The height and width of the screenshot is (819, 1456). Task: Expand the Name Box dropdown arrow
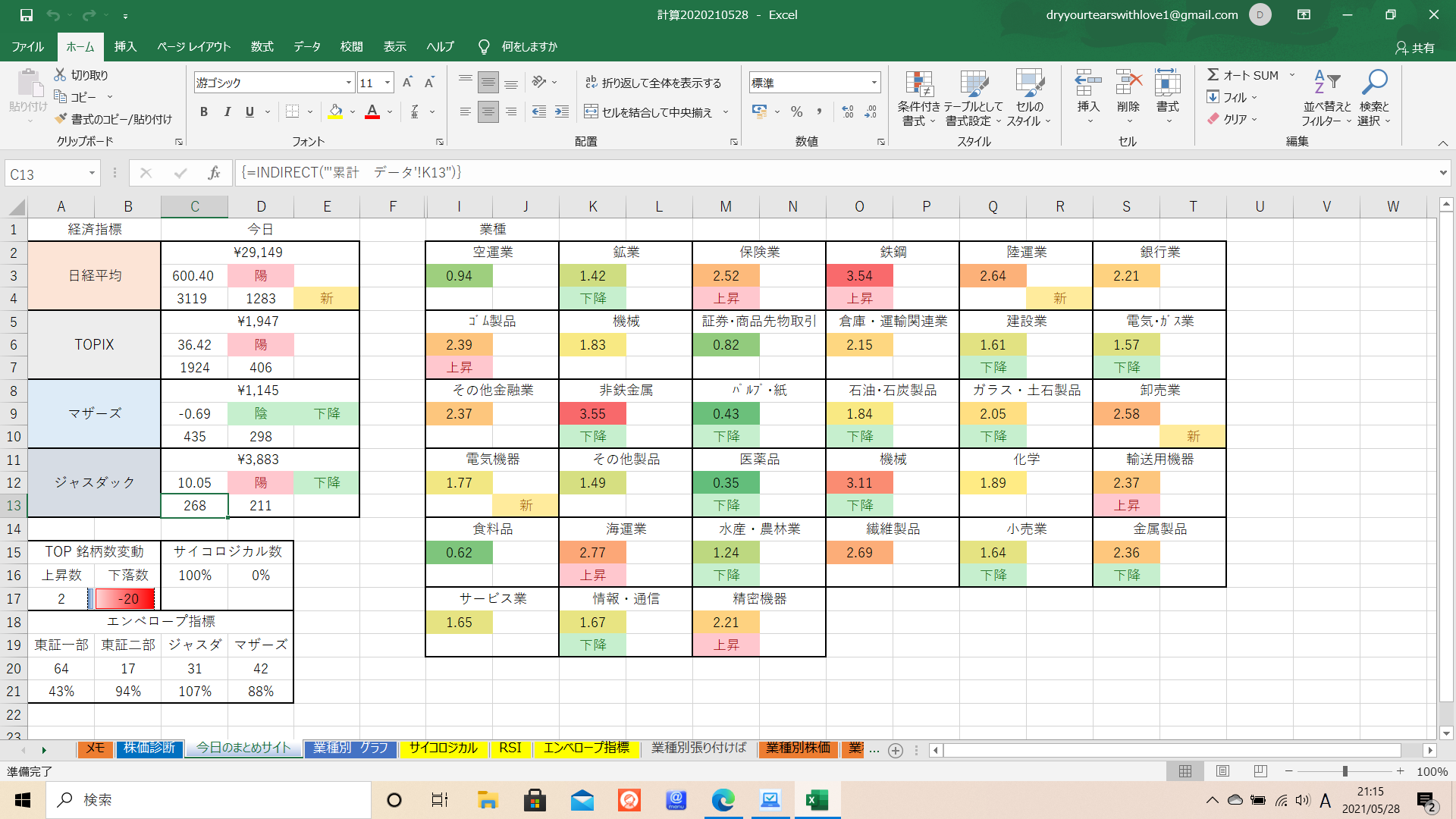(92, 174)
